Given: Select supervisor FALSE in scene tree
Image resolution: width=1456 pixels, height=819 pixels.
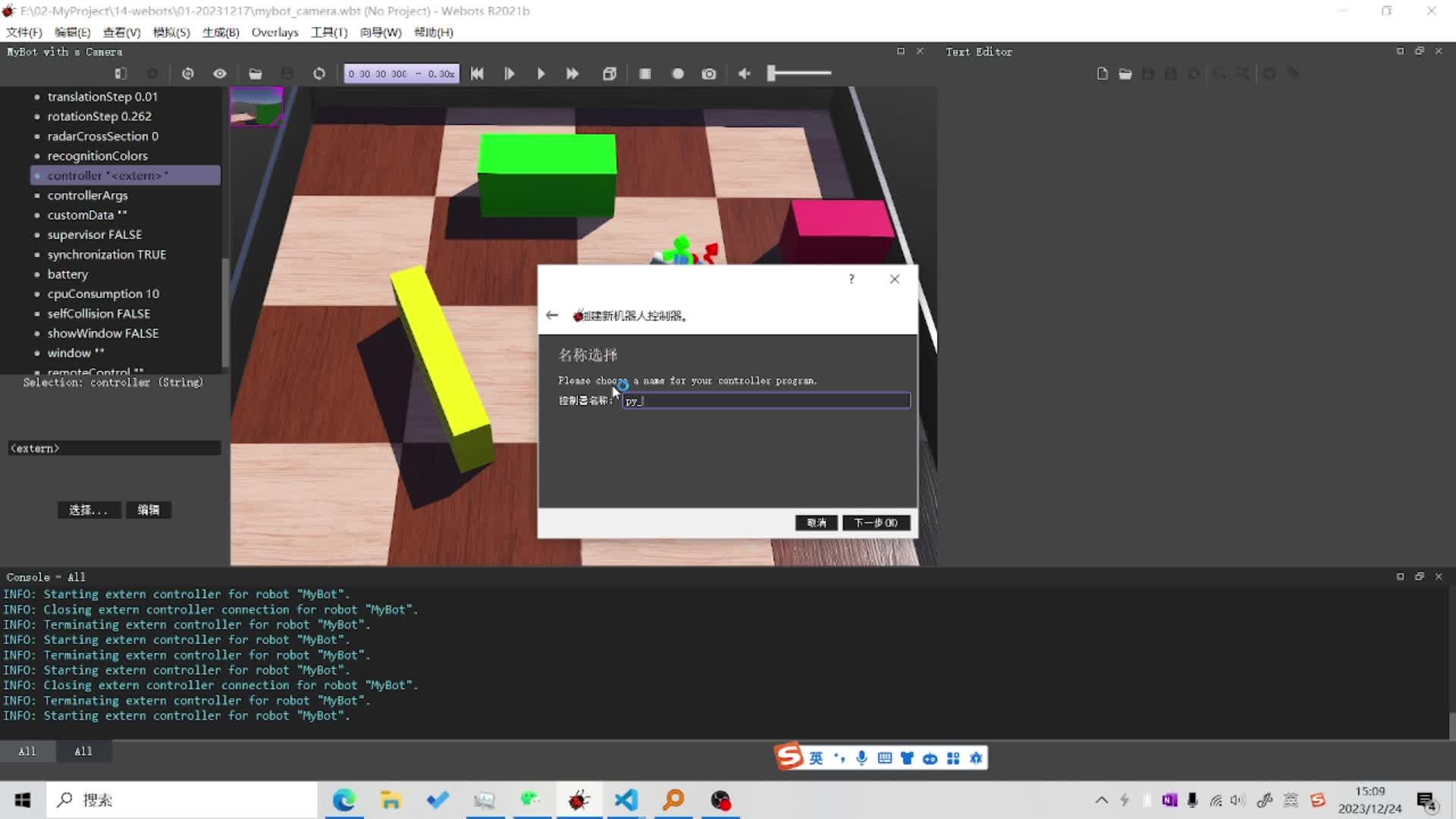Looking at the screenshot, I should (94, 234).
